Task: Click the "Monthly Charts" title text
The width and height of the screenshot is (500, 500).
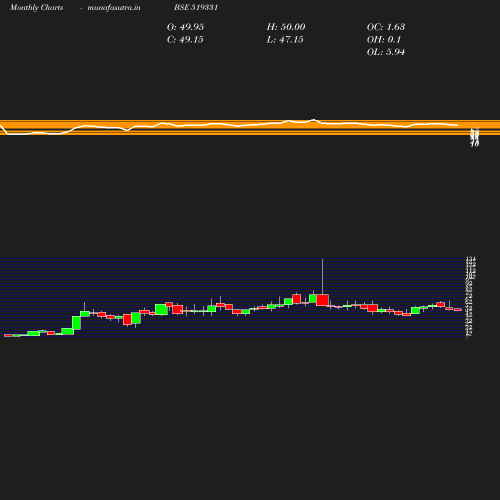Action: [36, 7]
